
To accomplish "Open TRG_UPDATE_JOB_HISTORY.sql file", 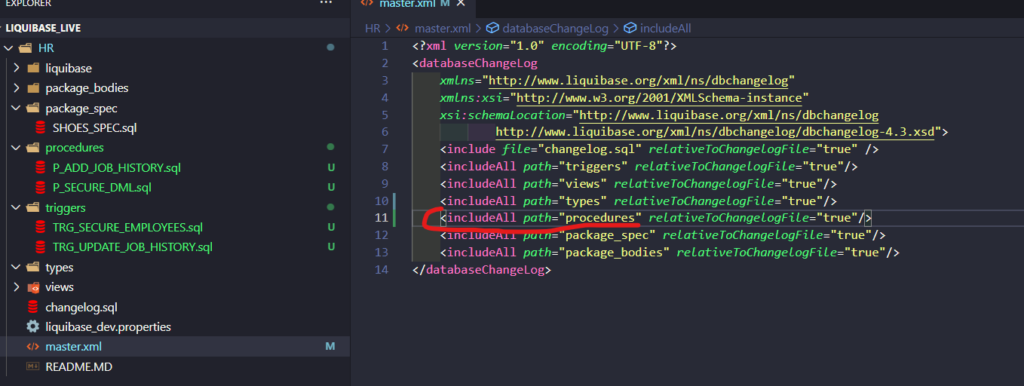I will [133, 248].
